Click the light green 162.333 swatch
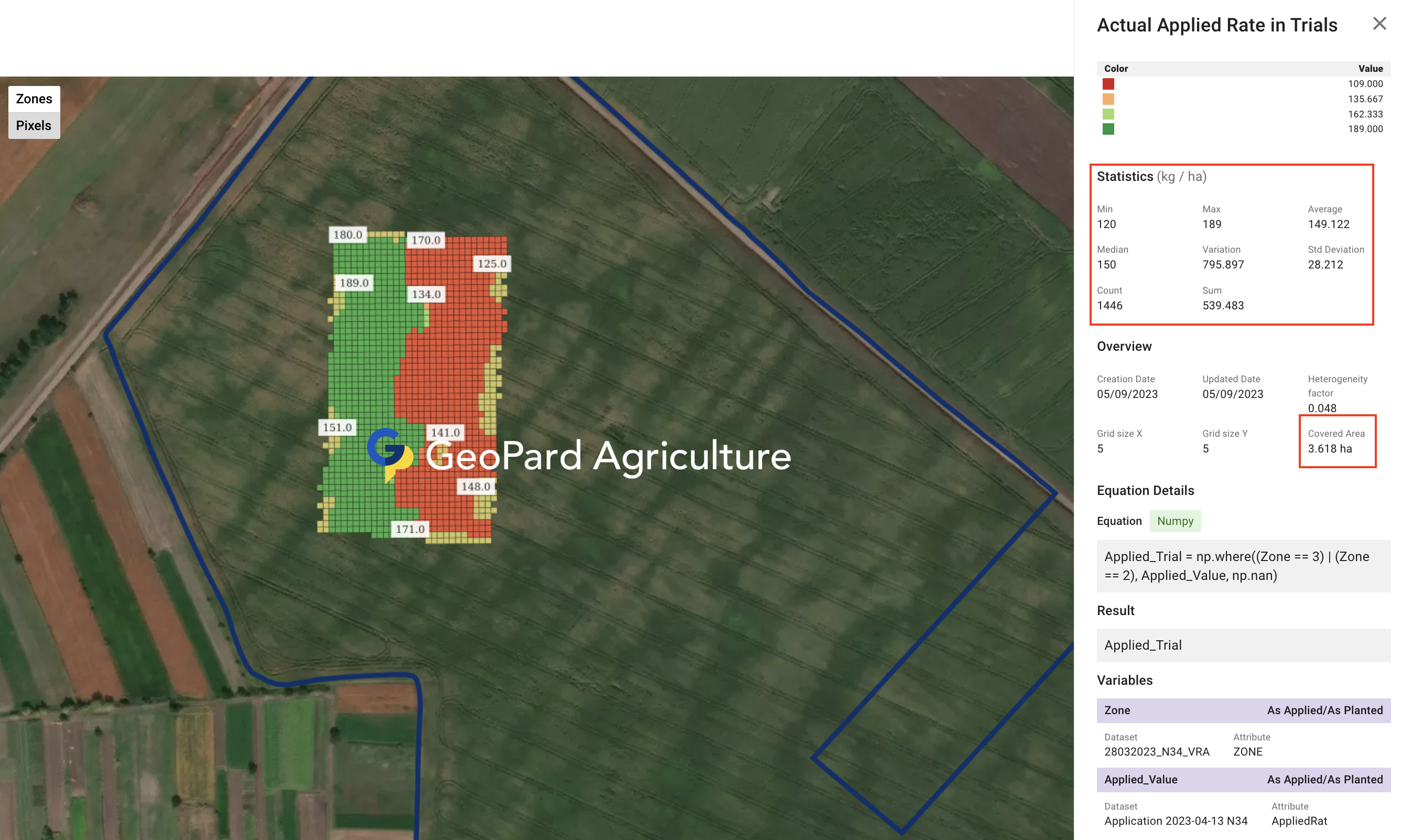This screenshot has width=1401, height=840. click(x=1108, y=114)
